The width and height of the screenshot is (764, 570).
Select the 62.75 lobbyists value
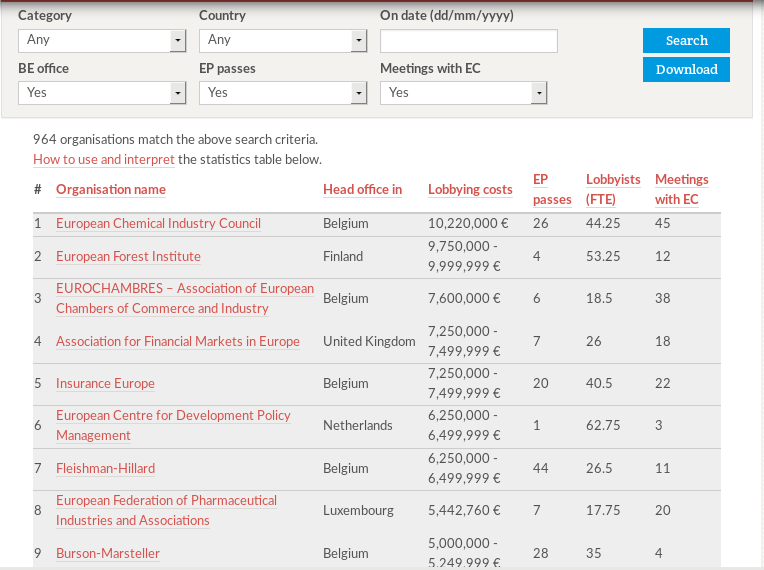click(603, 425)
